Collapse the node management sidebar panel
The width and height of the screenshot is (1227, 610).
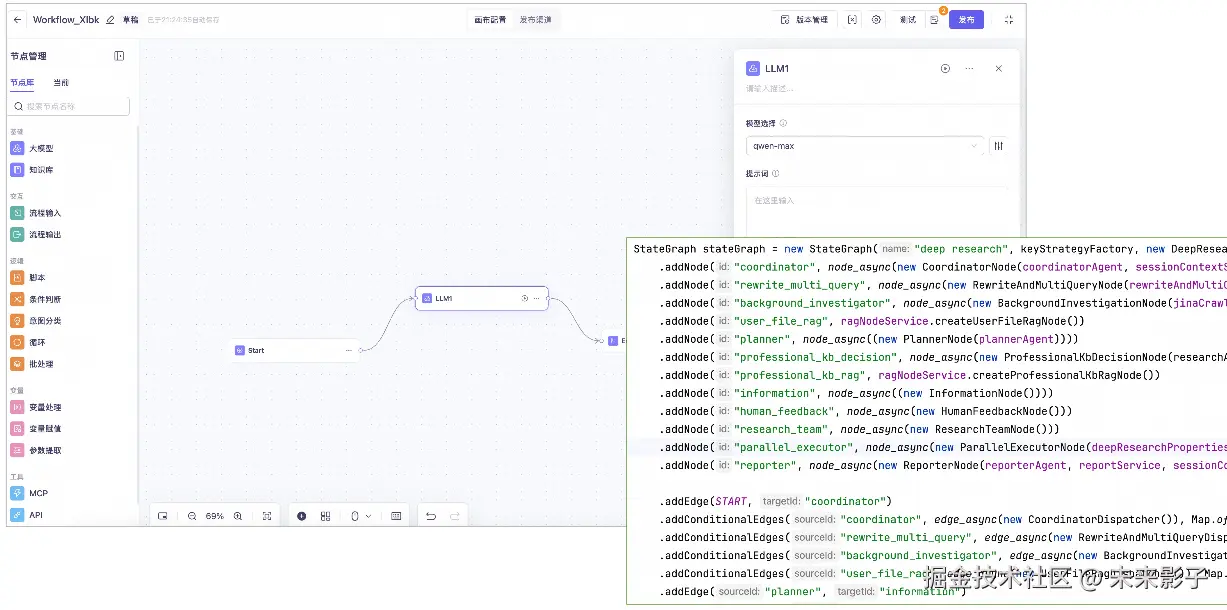[x=119, y=56]
